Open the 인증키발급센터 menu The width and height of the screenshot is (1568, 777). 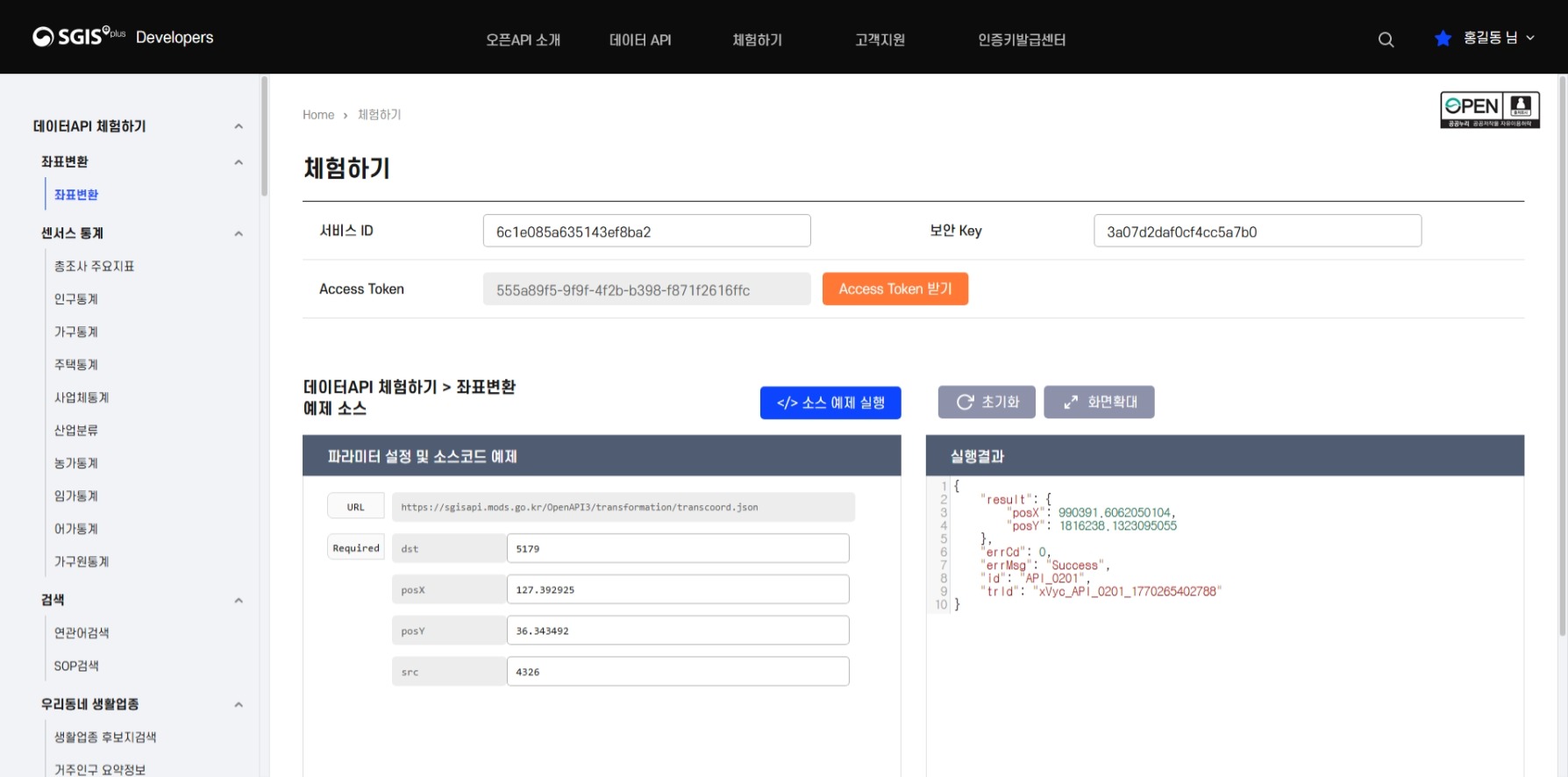click(x=1022, y=39)
